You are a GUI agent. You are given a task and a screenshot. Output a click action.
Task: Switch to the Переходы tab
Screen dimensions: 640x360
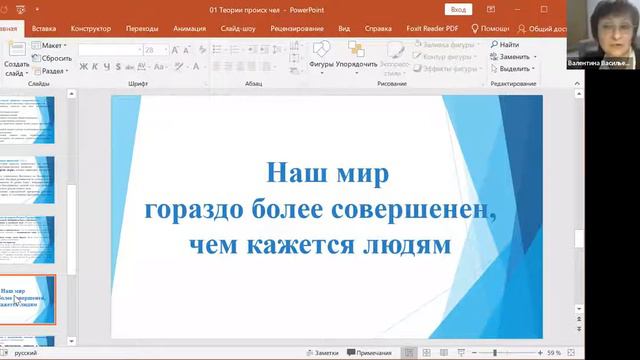(142, 29)
